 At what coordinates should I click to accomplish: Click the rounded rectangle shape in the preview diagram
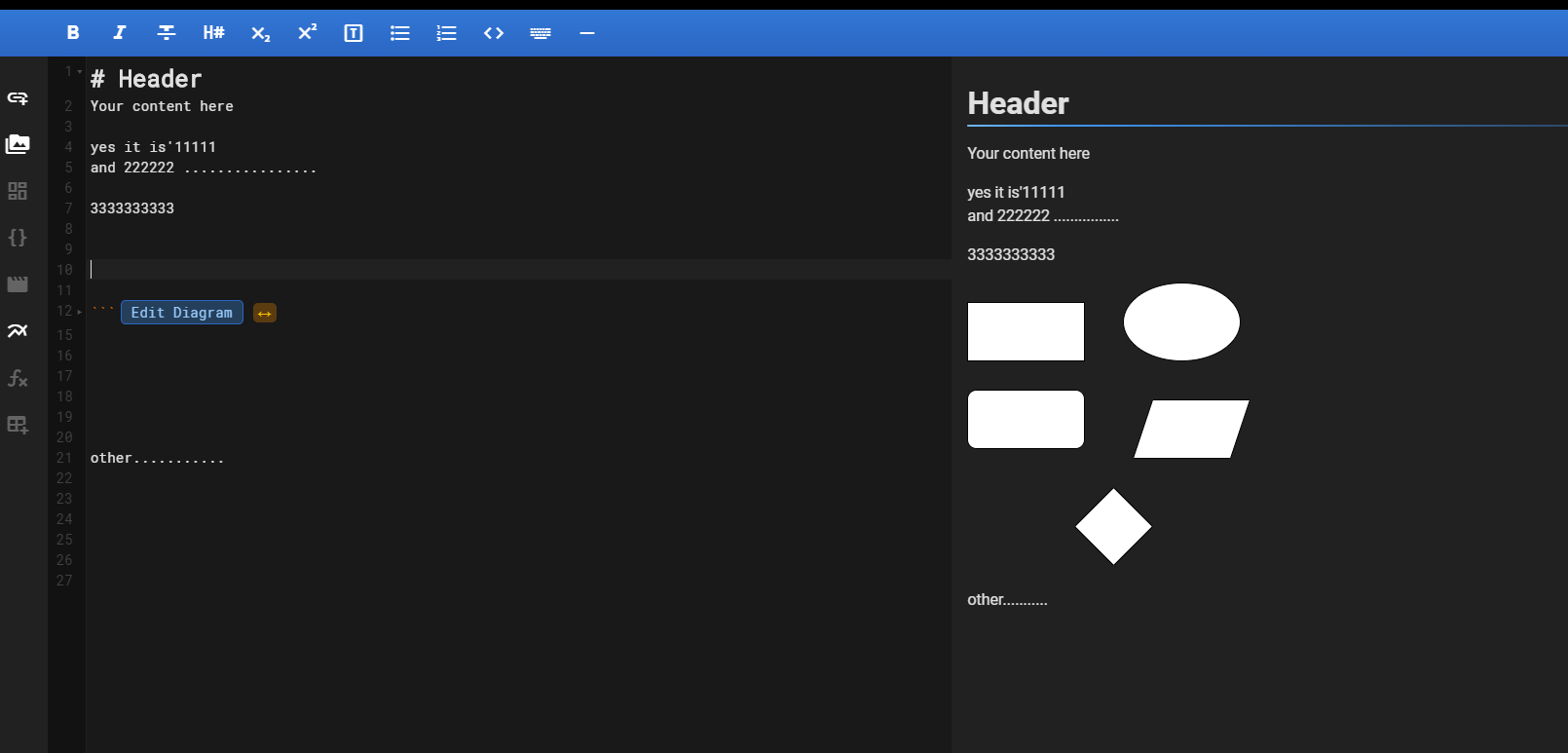tap(1026, 419)
